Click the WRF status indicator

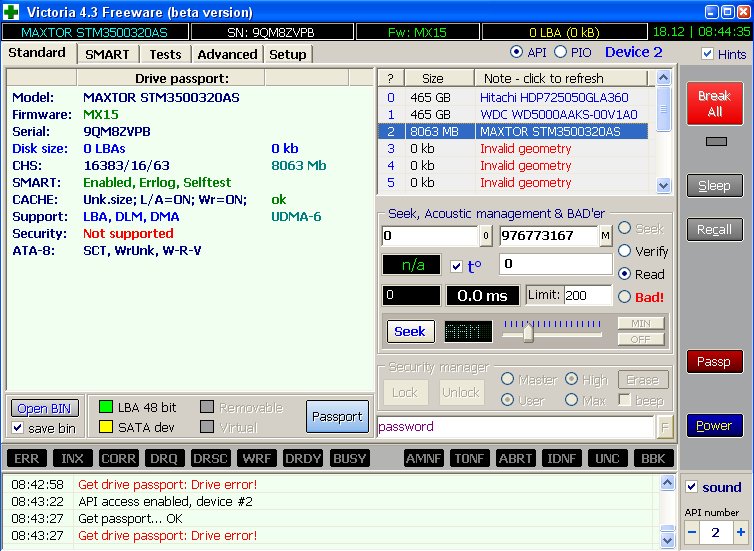point(257,459)
